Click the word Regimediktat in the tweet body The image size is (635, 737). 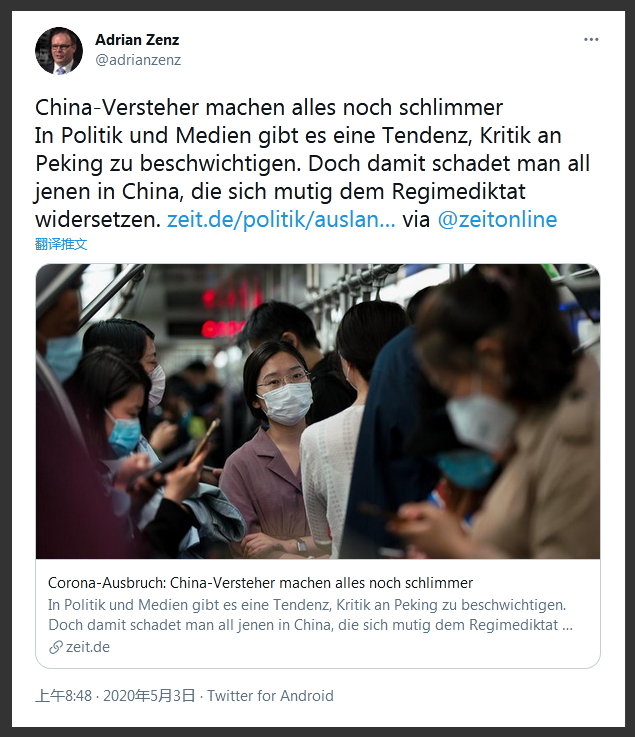tap(458, 191)
